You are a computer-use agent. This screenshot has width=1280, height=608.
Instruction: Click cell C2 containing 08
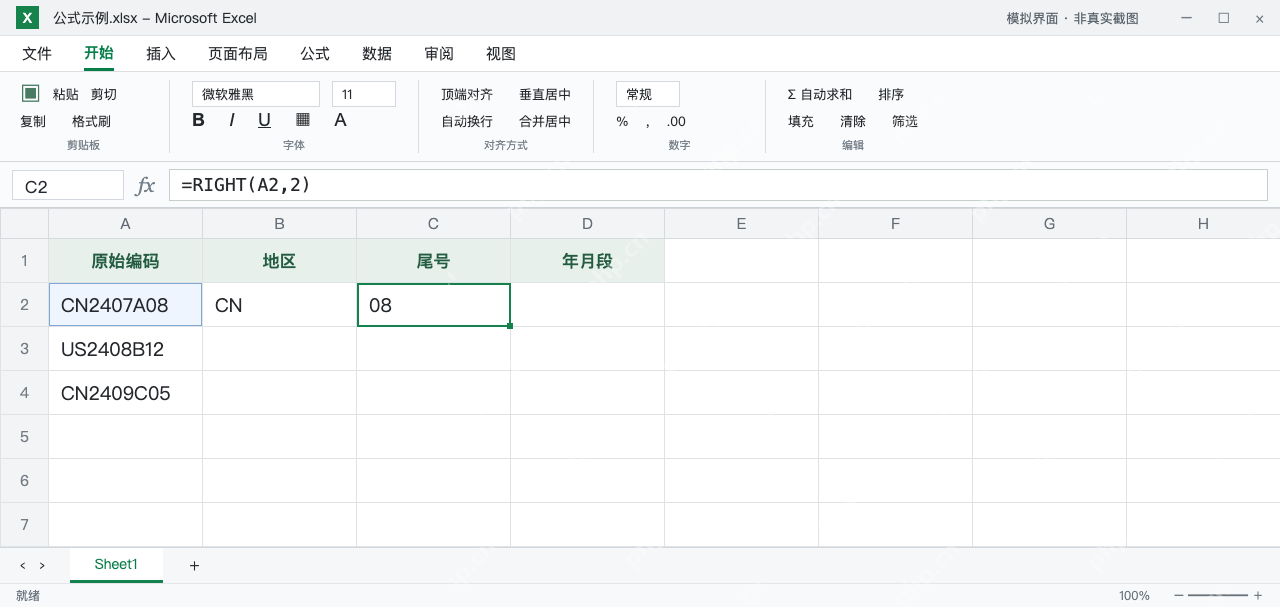[x=433, y=305]
